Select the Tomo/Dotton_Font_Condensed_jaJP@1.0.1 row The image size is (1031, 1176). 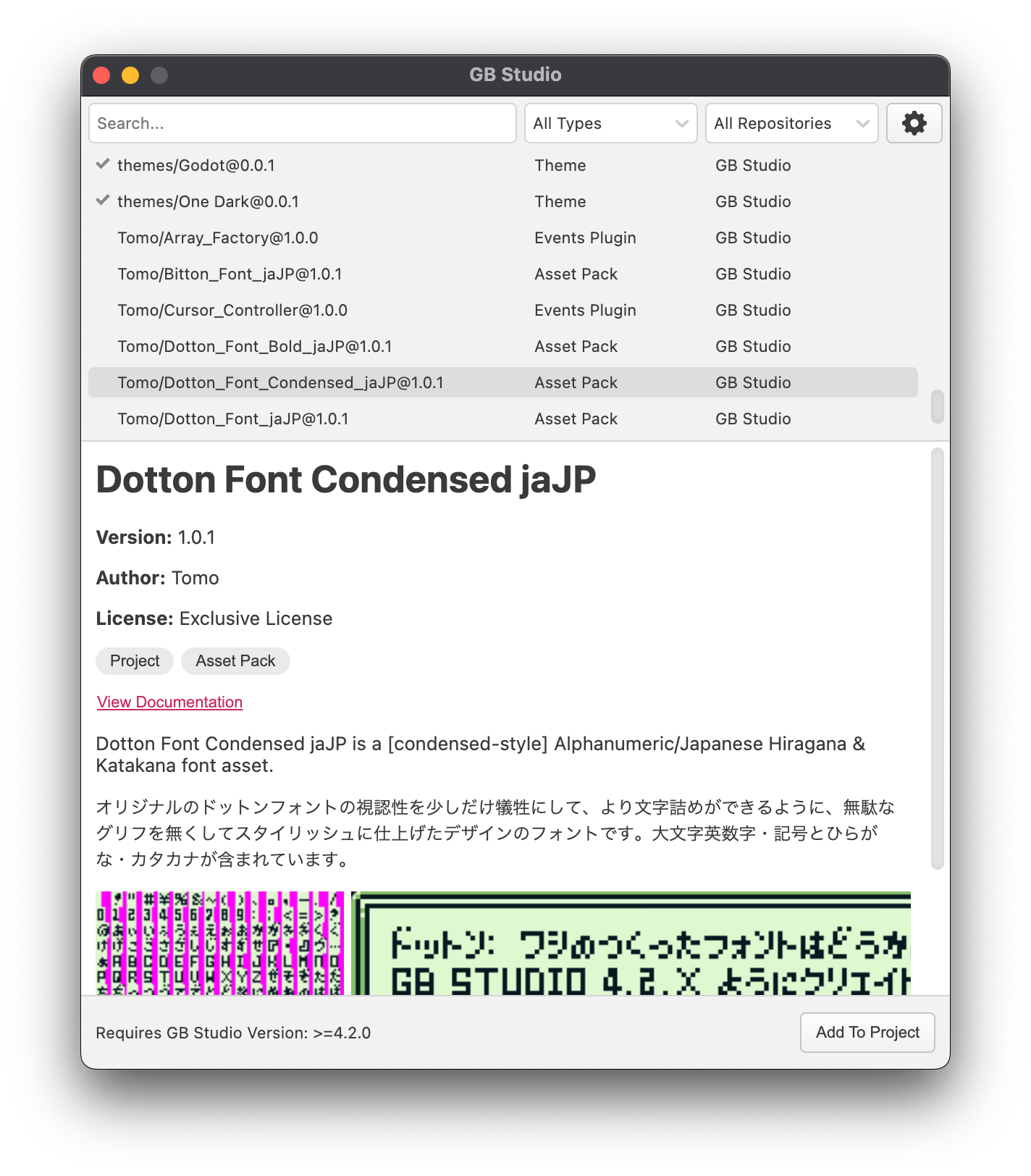pyautogui.click(x=503, y=382)
